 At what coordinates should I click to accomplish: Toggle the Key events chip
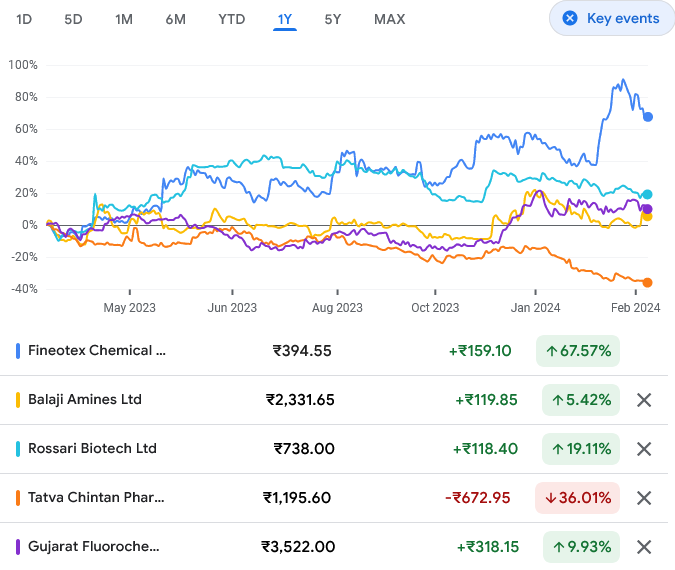click(x=612, y=19)
